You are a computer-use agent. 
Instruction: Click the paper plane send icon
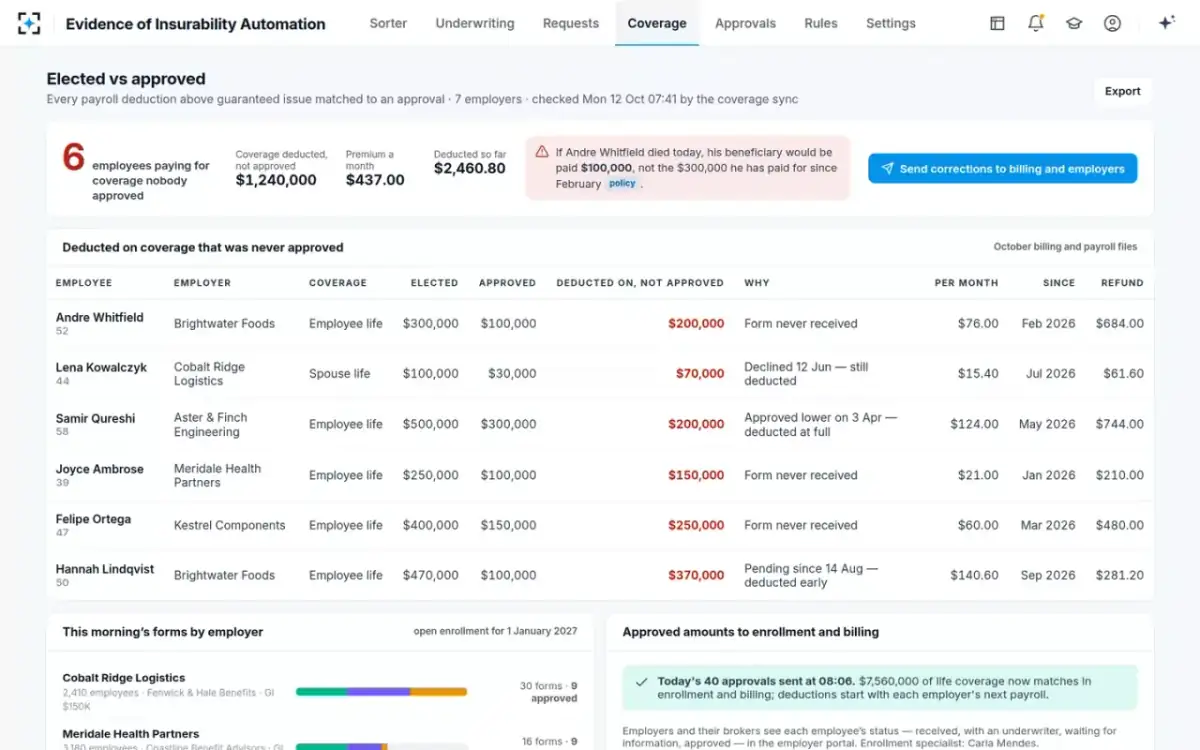(x=886, y=169)
